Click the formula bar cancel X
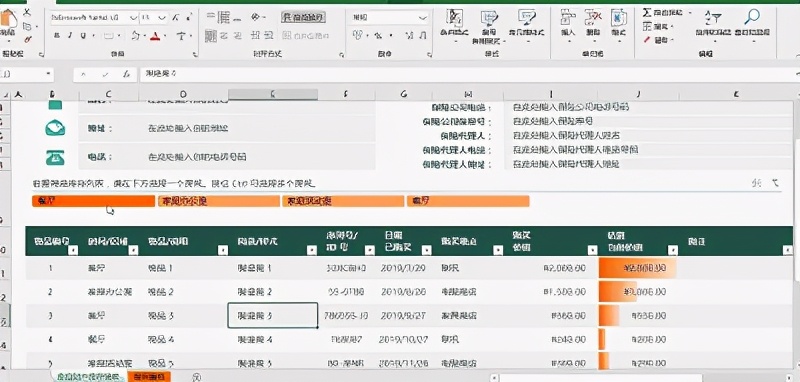The width and height of the screenshot is (800, 382). pyautogui.click(x=84, y=74)
